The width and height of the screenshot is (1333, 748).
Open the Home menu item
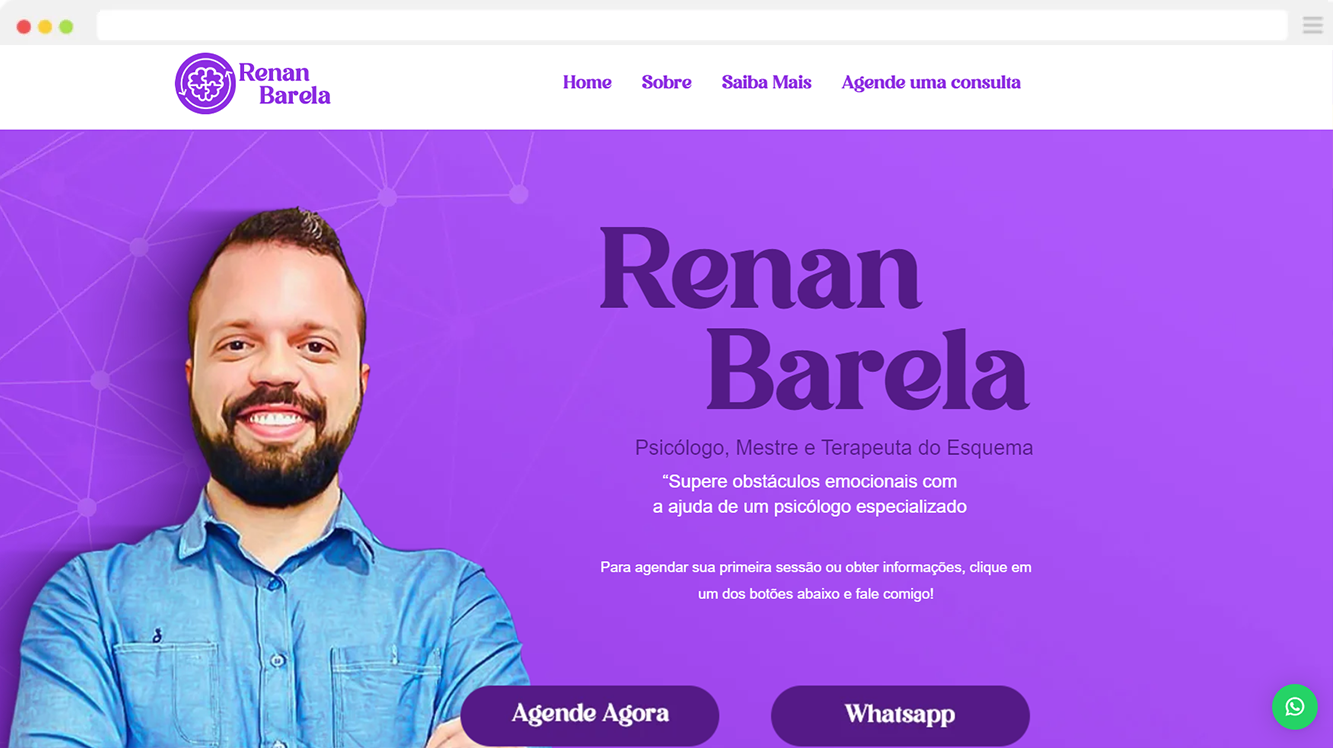coord(587,83)
